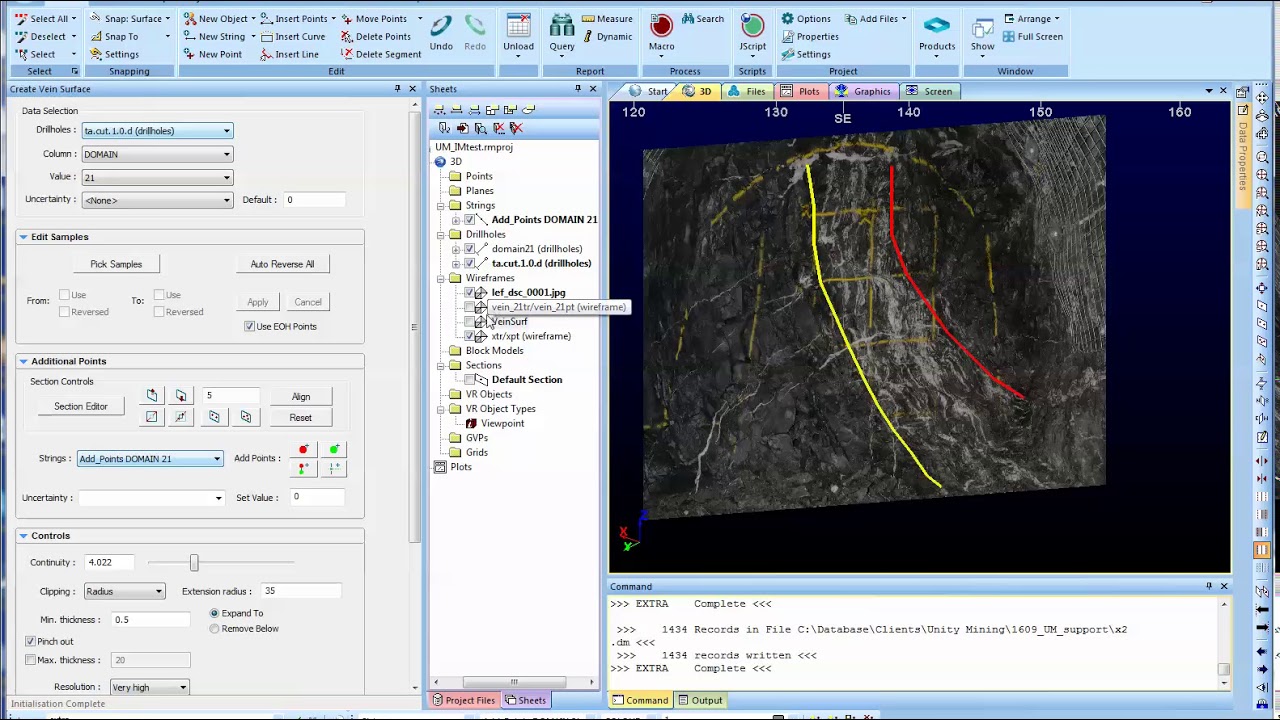1280x720 pixels.
Task: Collapse the Wireframes tree folder
Action: click(441, 278)
